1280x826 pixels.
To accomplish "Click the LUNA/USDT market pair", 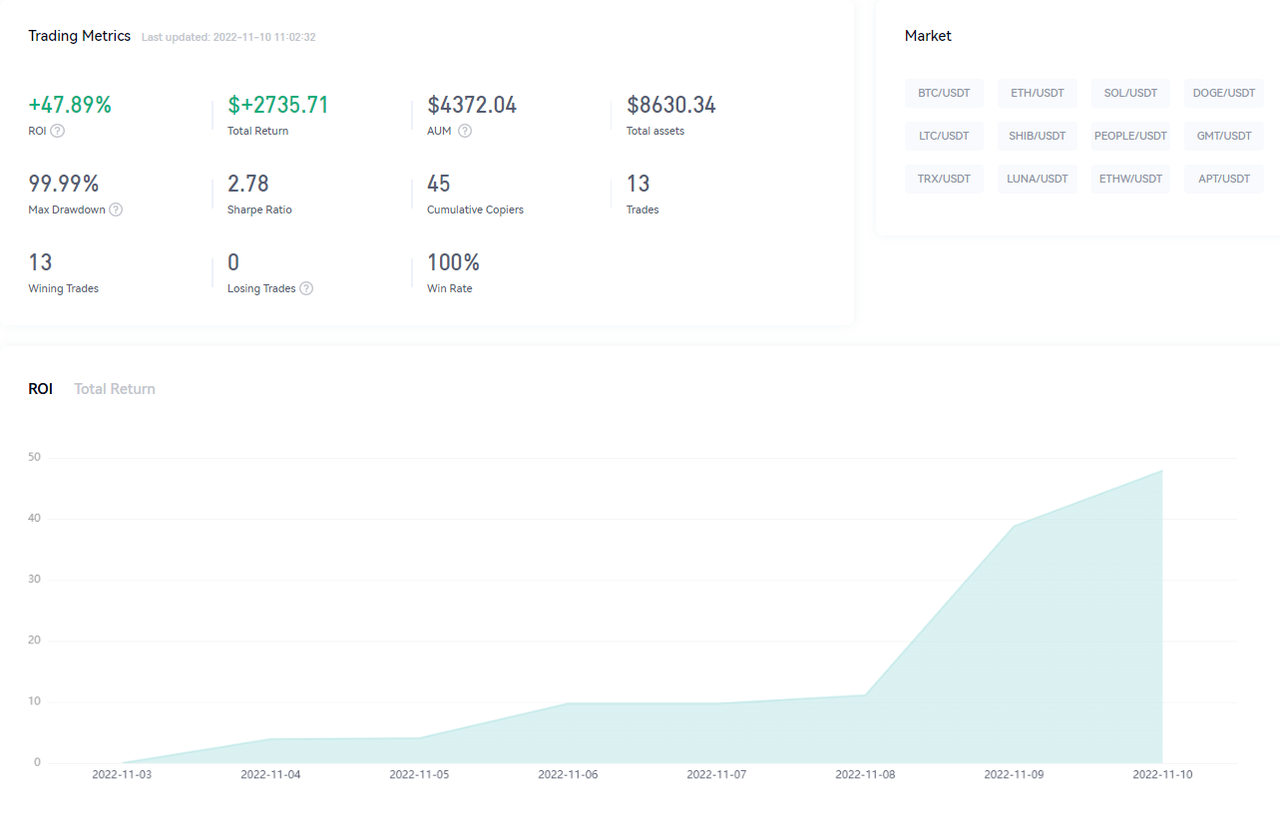I will [1037, 179].
